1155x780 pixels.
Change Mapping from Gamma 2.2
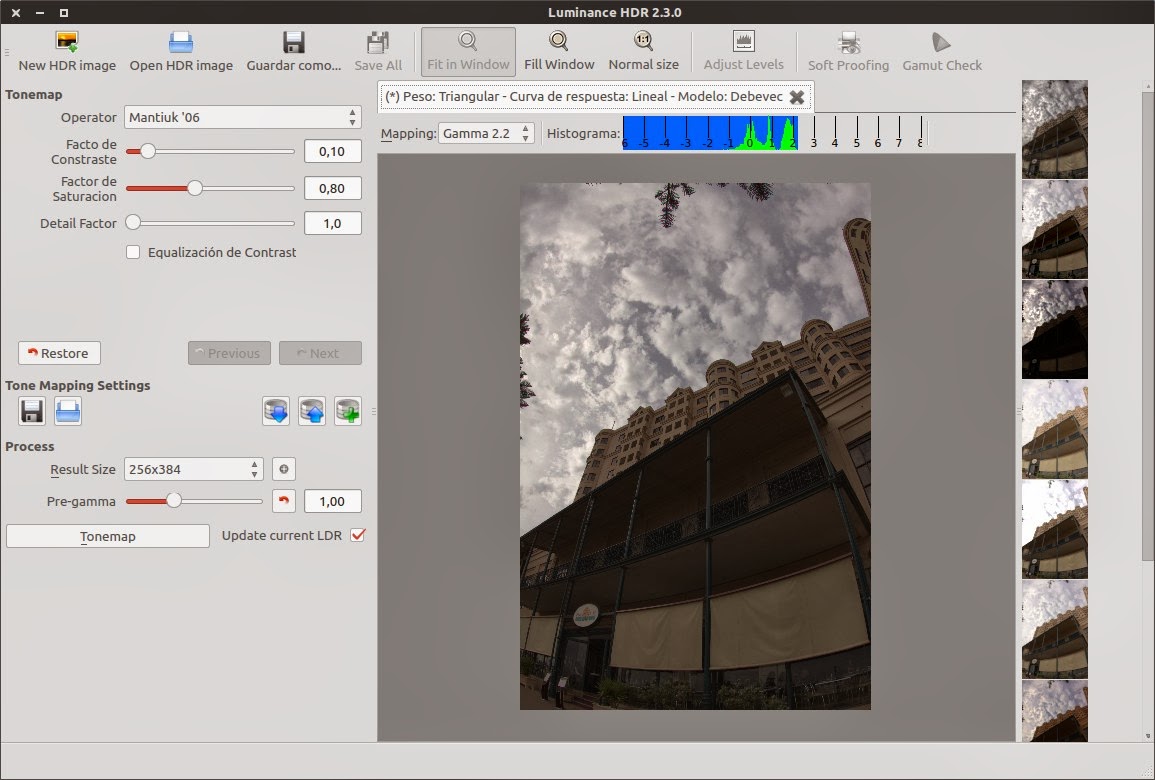coord(487,131)
